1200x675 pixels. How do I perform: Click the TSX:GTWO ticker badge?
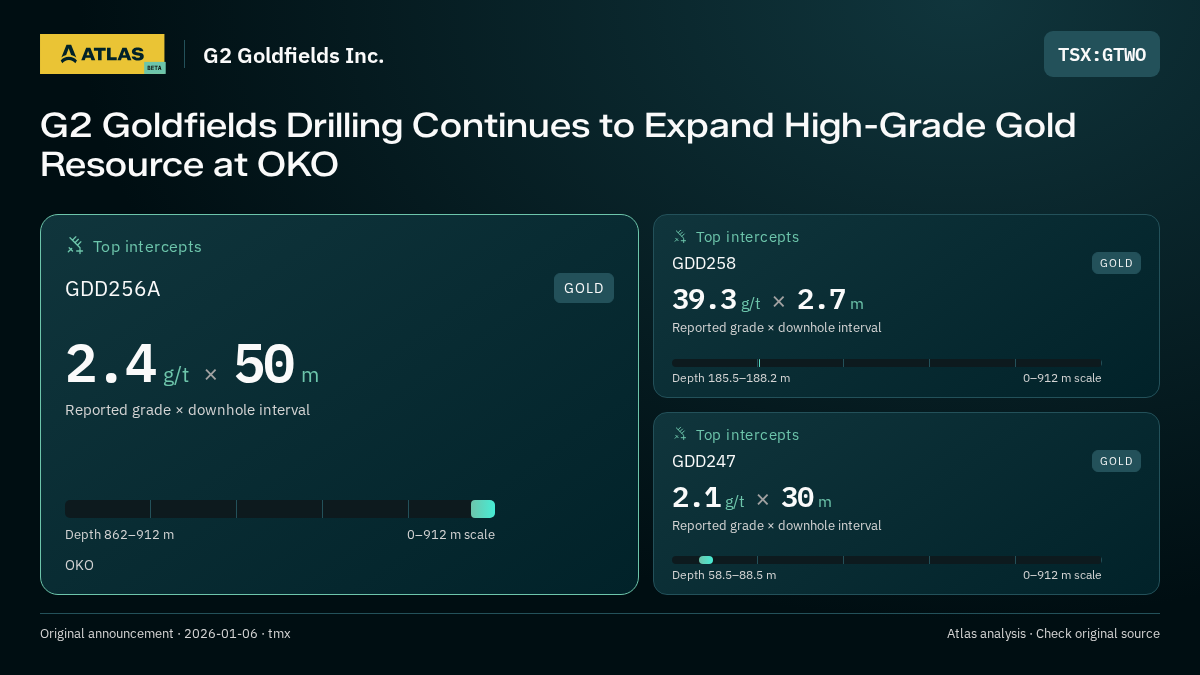click(x=1102, y=54)
